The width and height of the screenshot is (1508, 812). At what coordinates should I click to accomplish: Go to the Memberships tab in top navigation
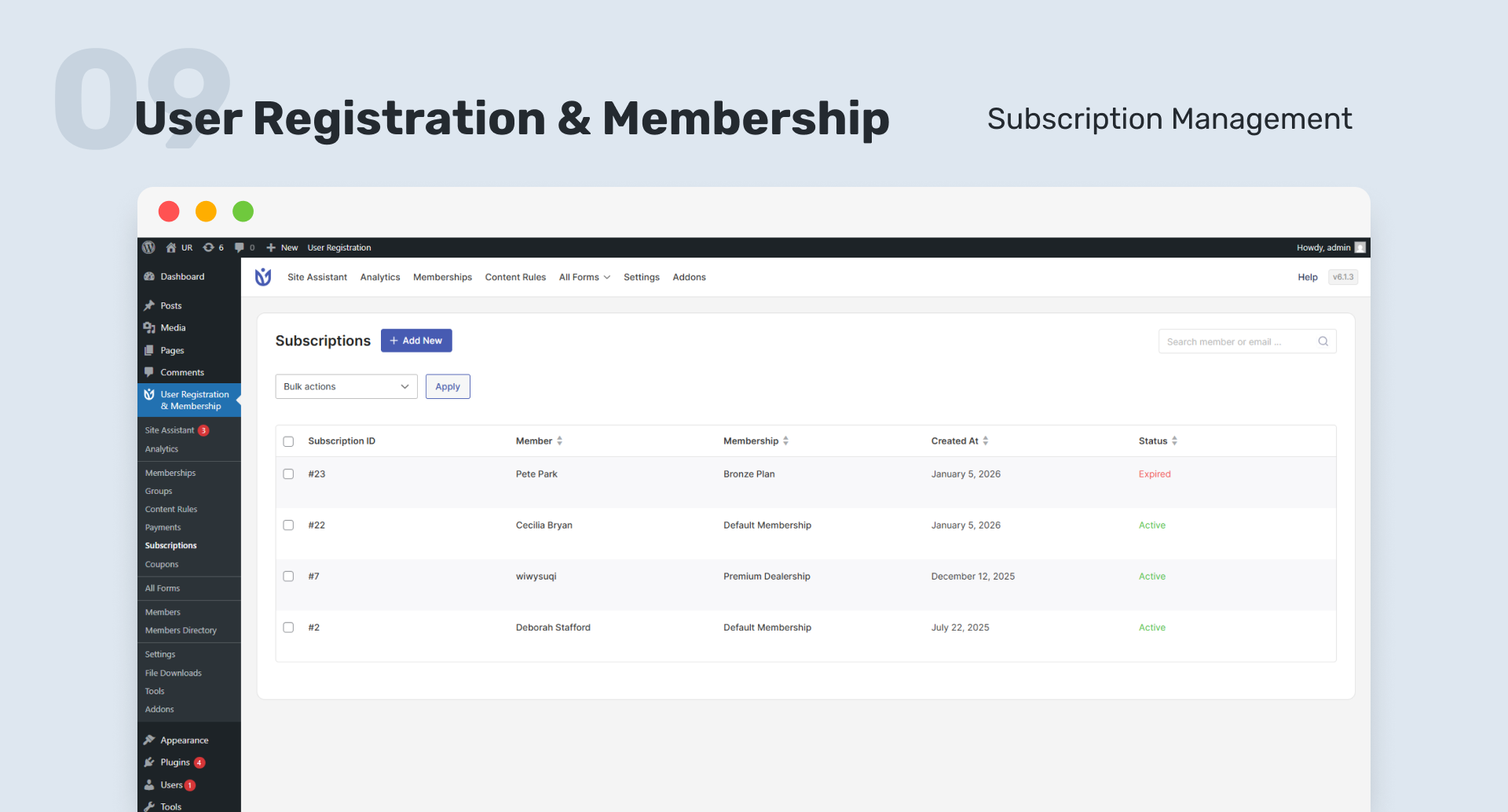[442, 277]
